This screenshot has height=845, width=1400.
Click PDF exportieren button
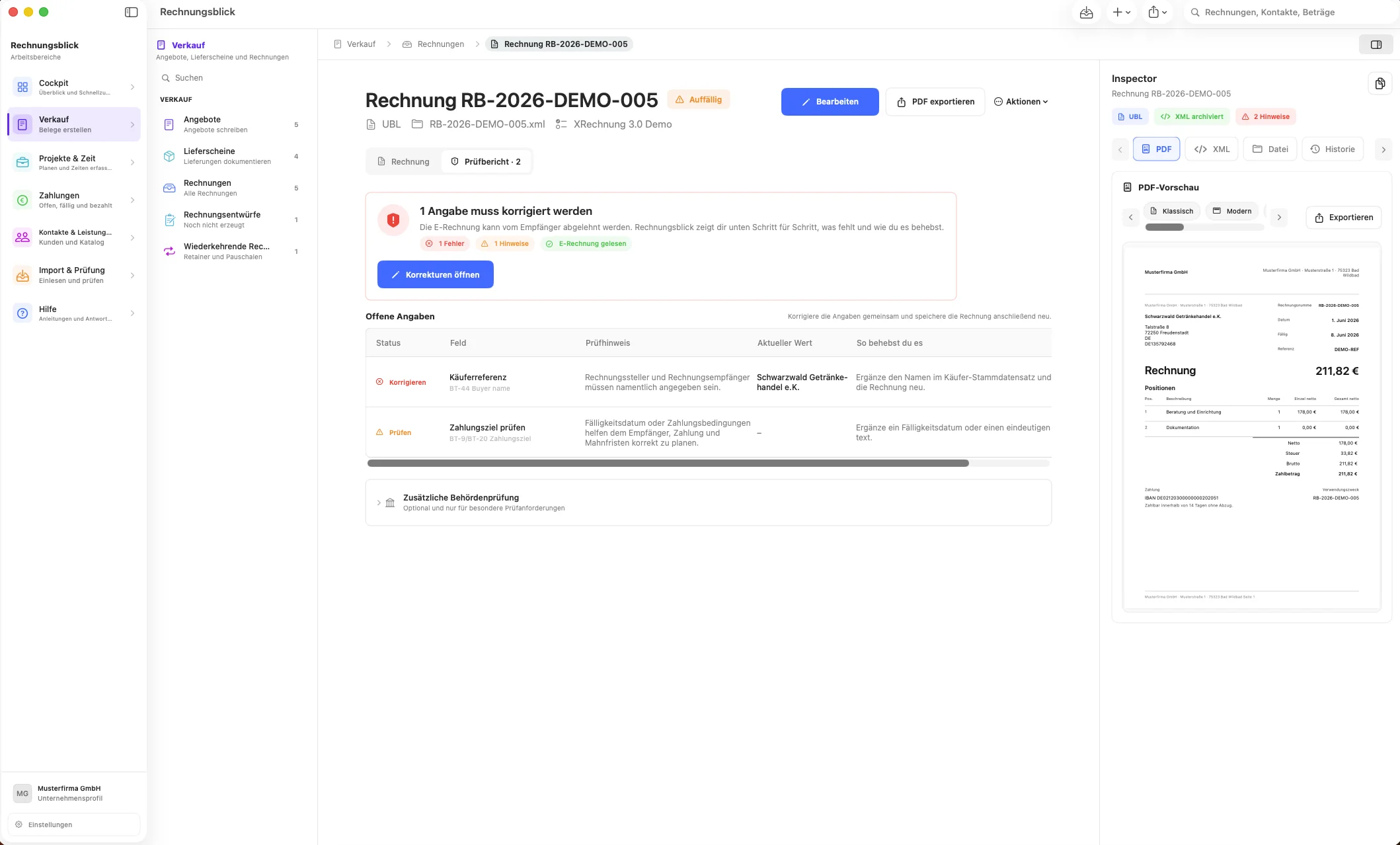click(935, 102)
